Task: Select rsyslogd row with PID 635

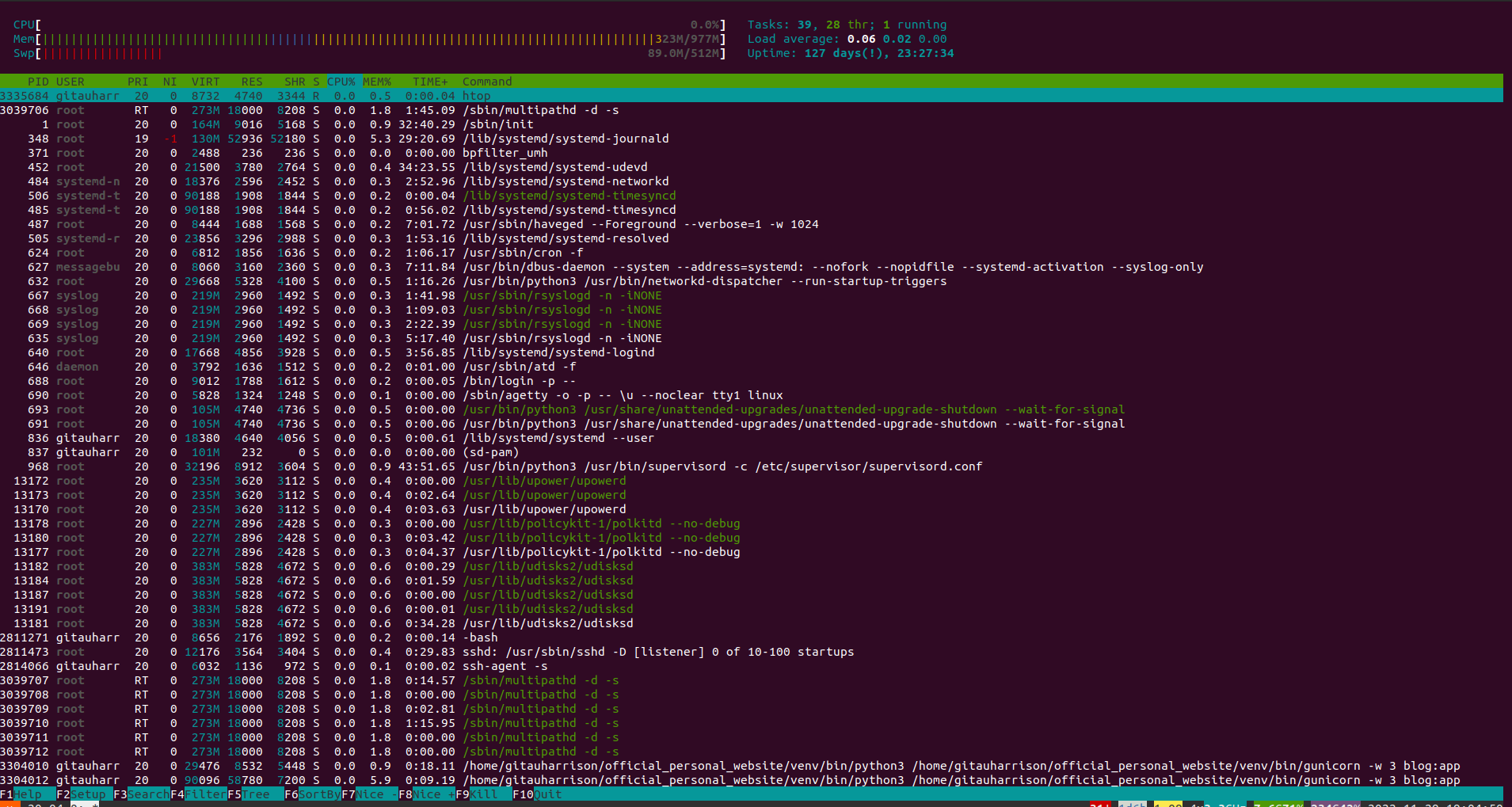Action: coord(752,338)
